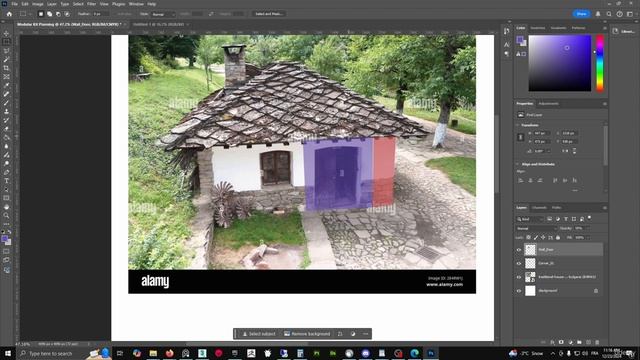Select the Zoom tool

(x=6, y=216)
